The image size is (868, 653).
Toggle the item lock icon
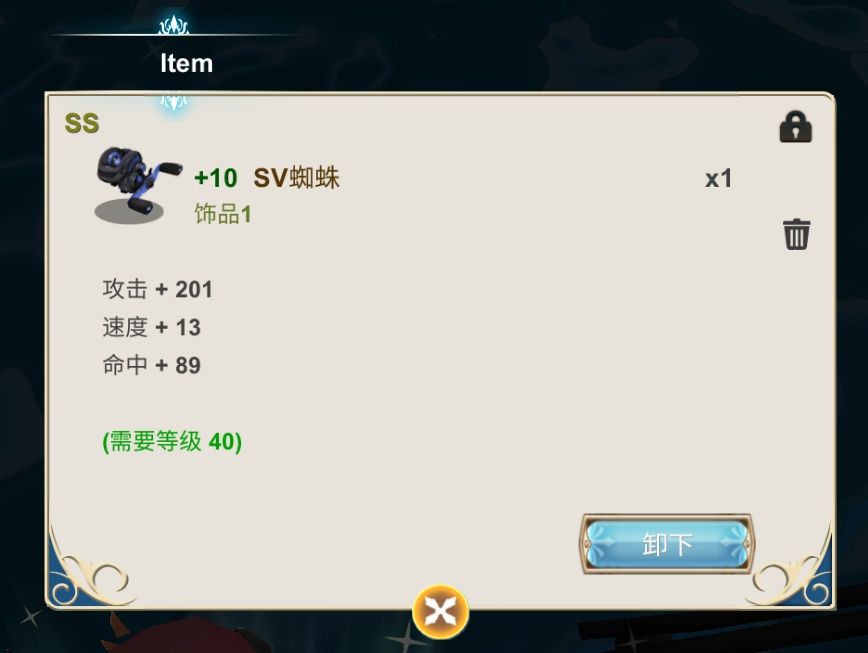tap(795, 127)
